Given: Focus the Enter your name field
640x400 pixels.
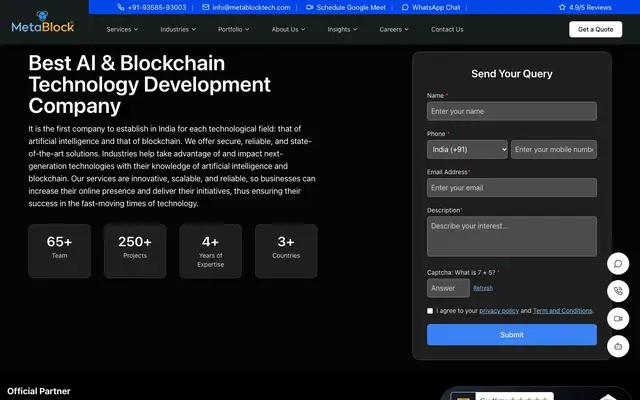Looking at the screenshot, I should (512, 111).
